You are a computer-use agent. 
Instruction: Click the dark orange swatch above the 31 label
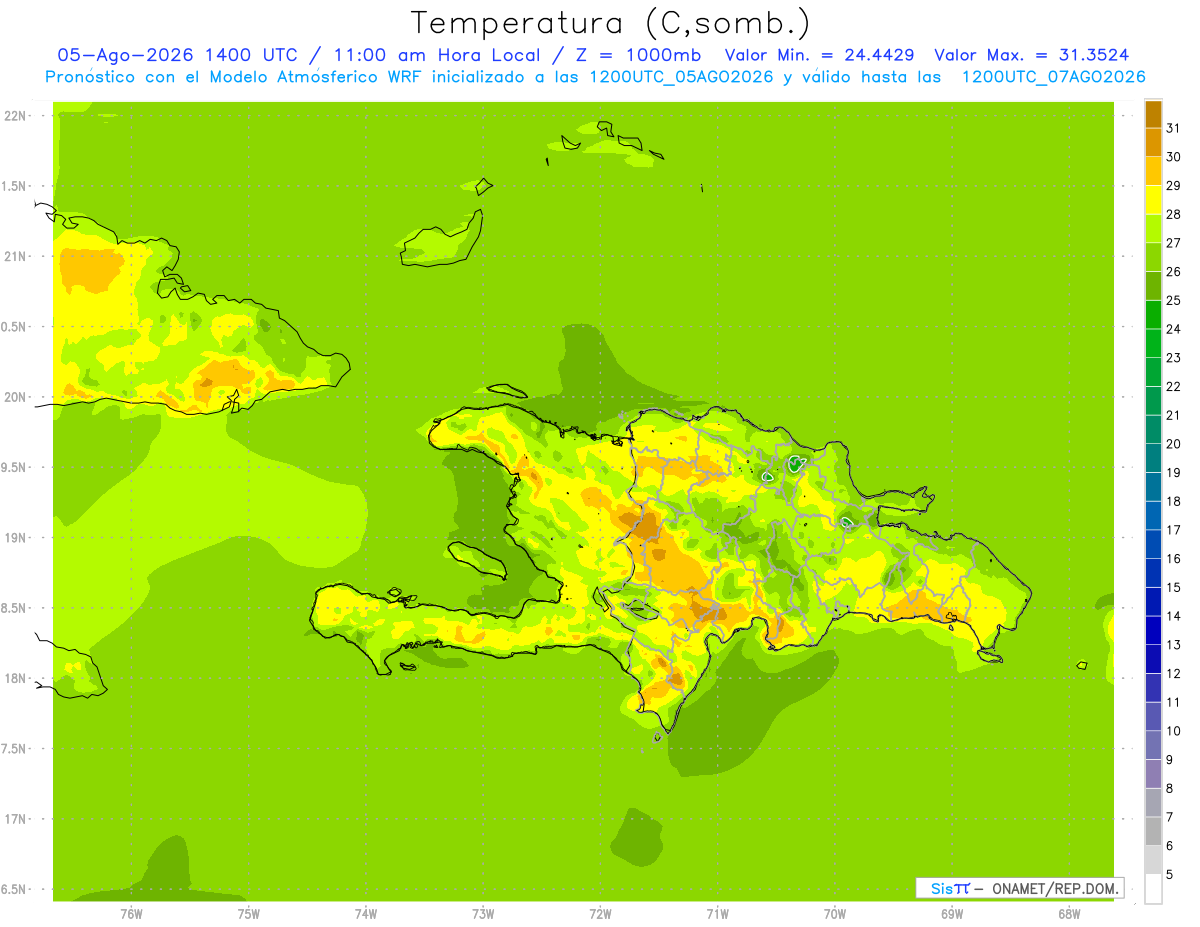[x=1153, y=114]
